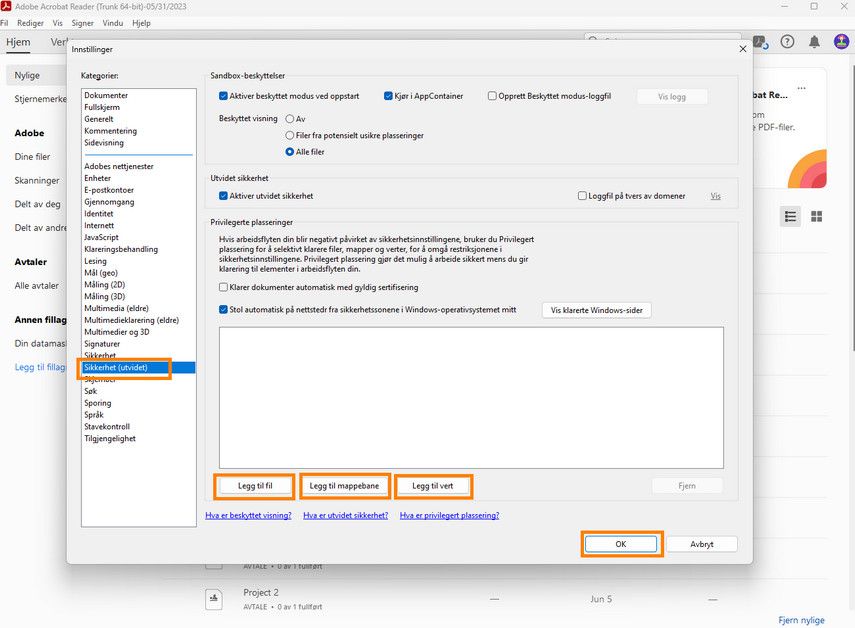The width and height of the screenshot is (855, 628).
Task: Click the Project 2 file icon
Action: click(x=214, y=599)
